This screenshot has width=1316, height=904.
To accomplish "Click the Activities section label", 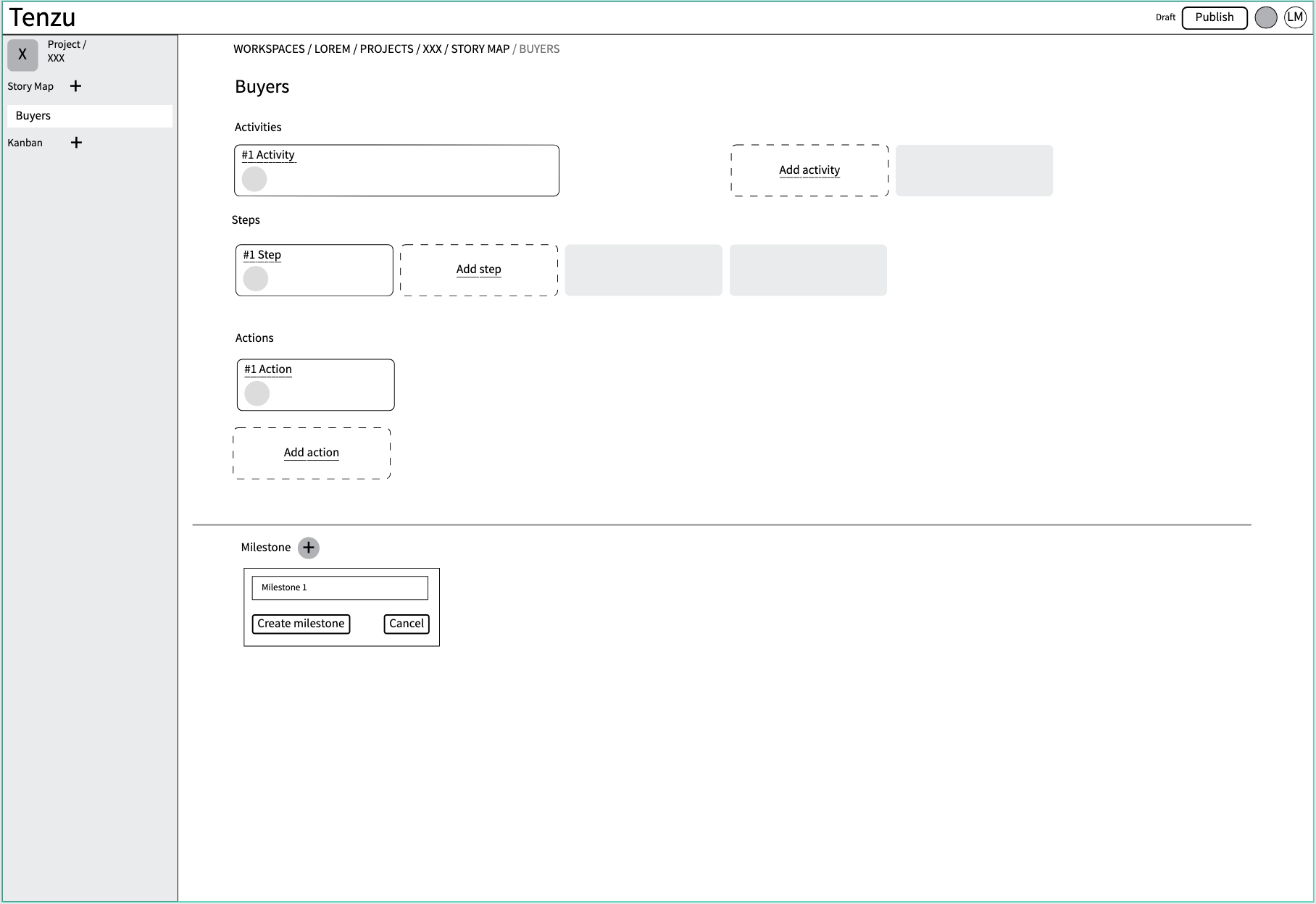I will coord(258,127).
